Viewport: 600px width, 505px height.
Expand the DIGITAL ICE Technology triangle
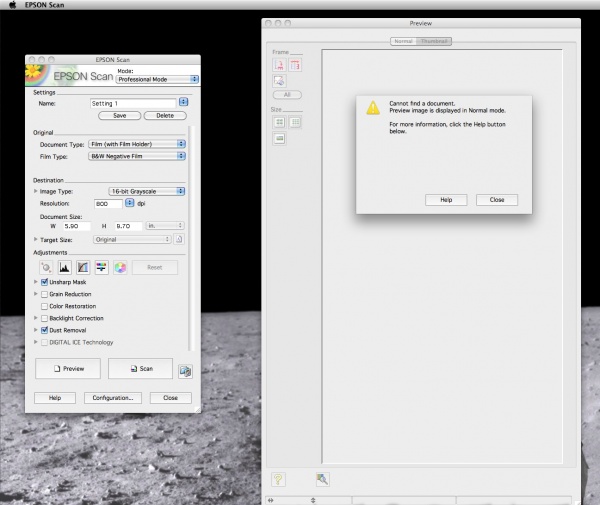36,342
